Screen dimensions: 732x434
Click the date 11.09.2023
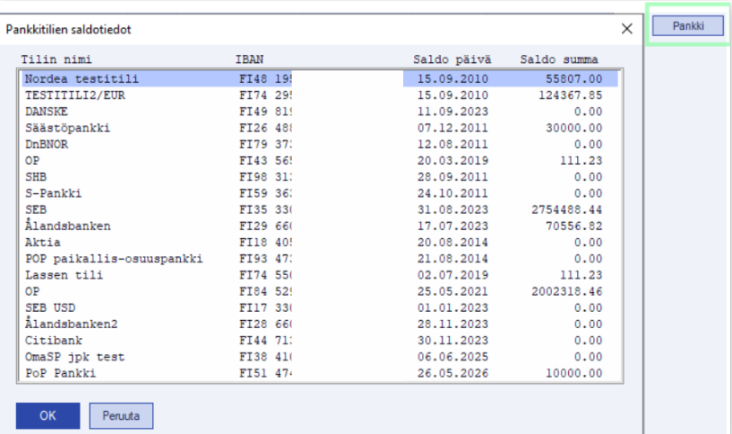452,112
